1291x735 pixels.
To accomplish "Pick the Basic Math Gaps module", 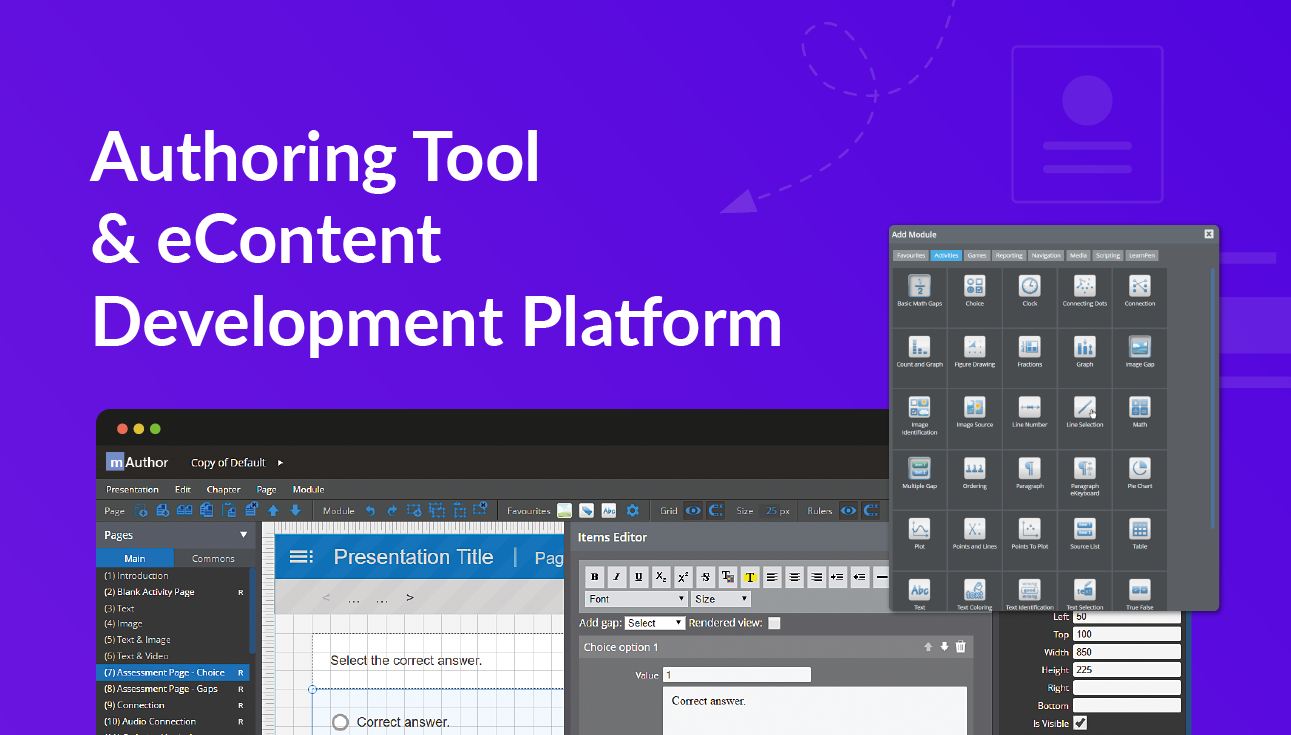I will (919, 290).
